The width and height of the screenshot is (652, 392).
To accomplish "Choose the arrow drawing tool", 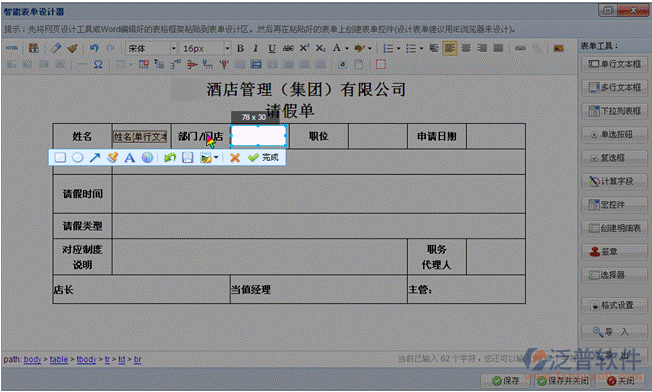I will tap(95, 158).
